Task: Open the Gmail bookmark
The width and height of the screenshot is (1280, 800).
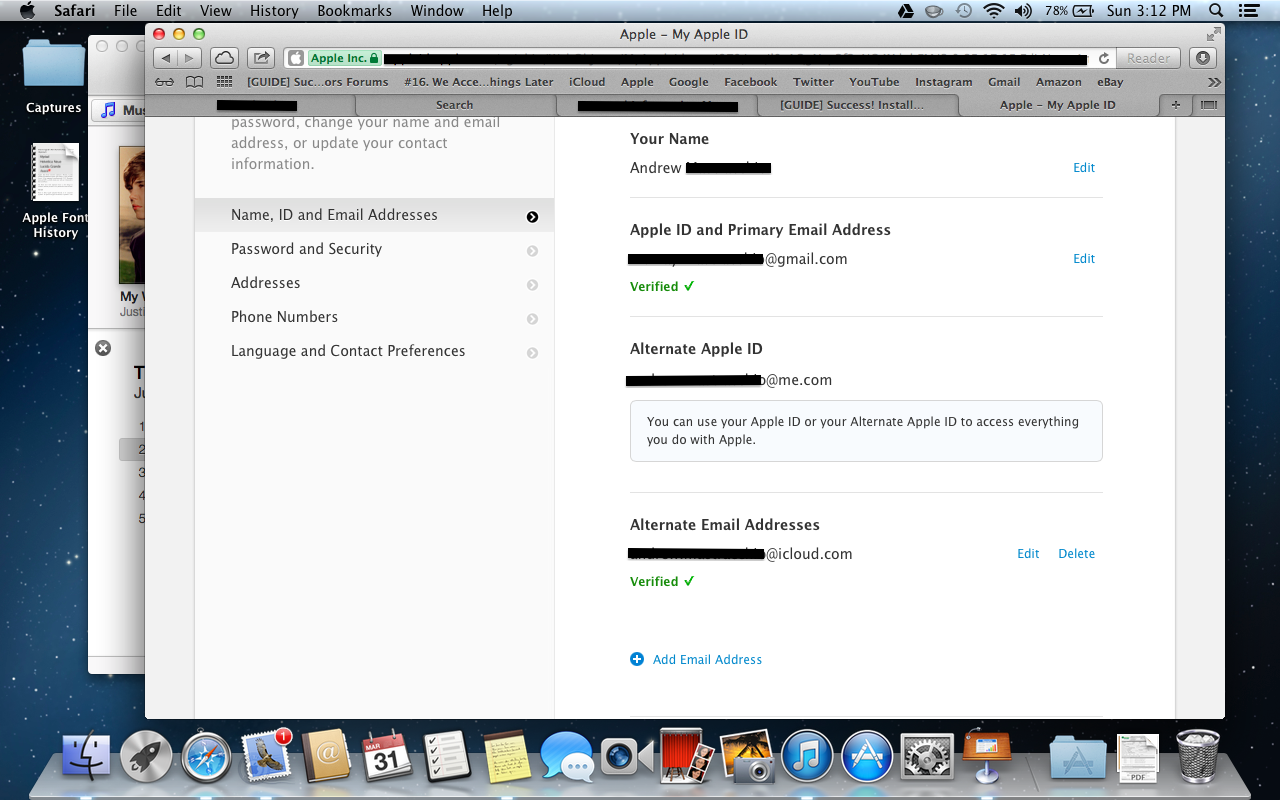Action: (1004, 82)
